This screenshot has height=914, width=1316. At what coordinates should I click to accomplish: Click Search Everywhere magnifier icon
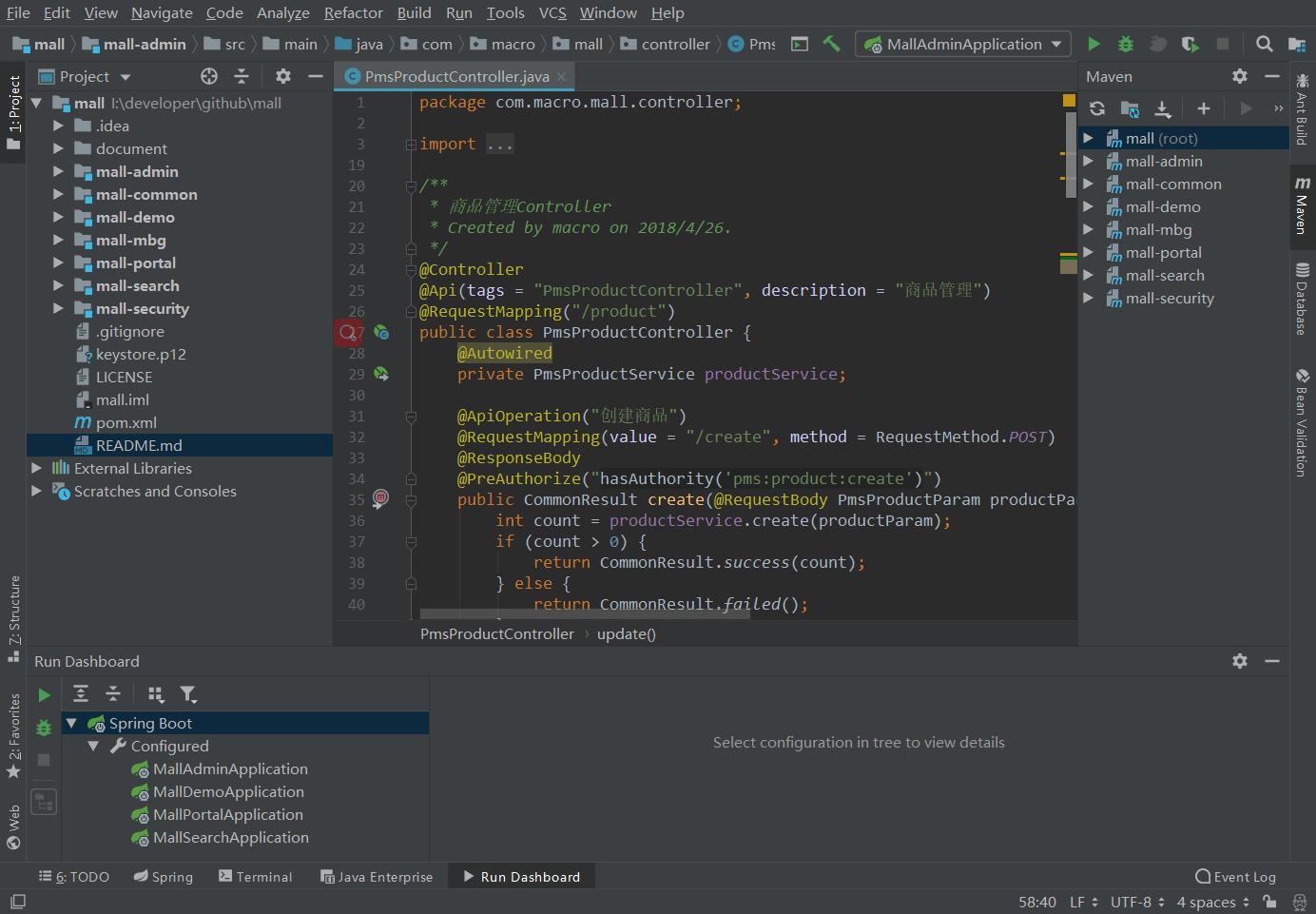pos(1264,44)
